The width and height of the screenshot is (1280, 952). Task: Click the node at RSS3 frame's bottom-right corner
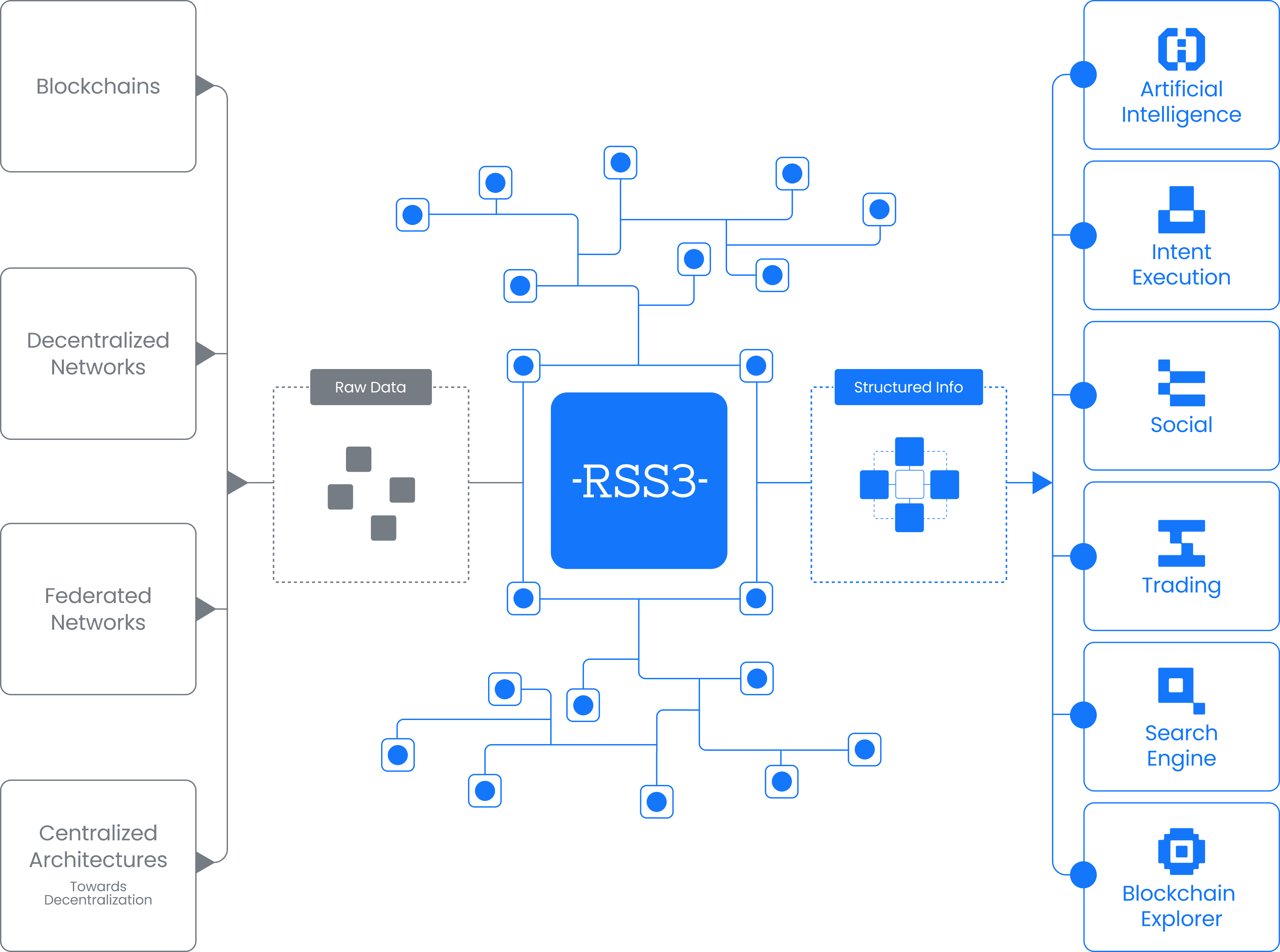click(756, 598)
